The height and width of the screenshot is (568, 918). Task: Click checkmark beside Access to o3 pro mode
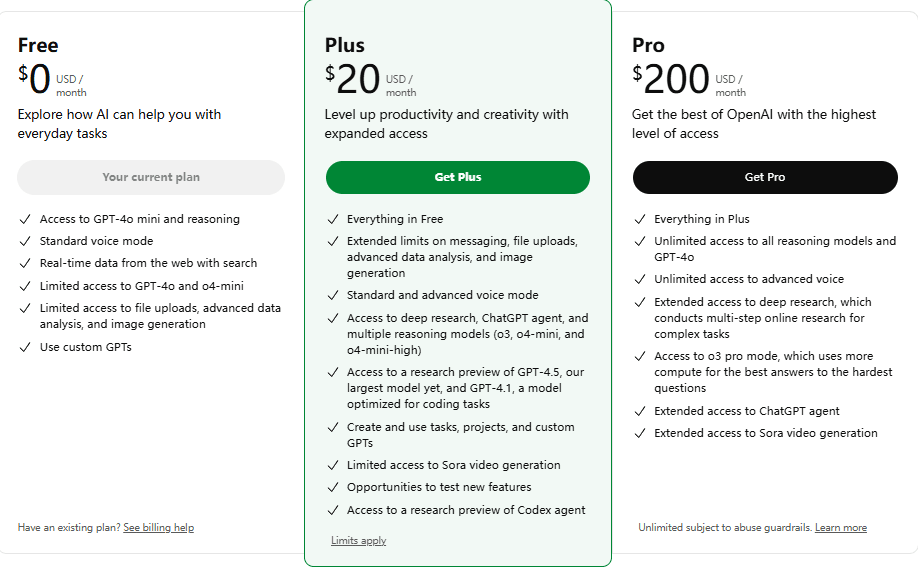639,356
